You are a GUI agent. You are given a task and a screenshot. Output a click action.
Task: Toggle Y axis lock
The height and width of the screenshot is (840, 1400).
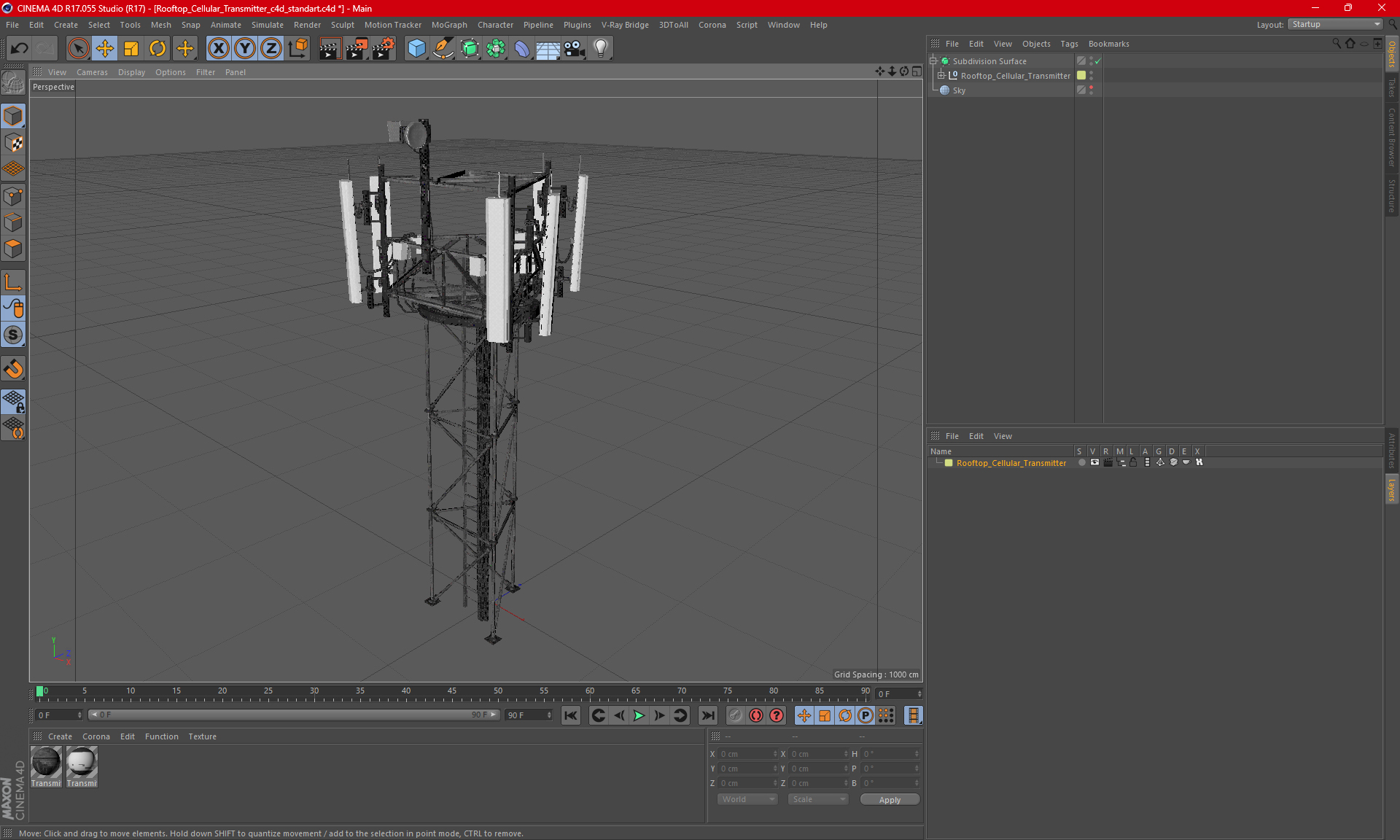coord(245,49)
